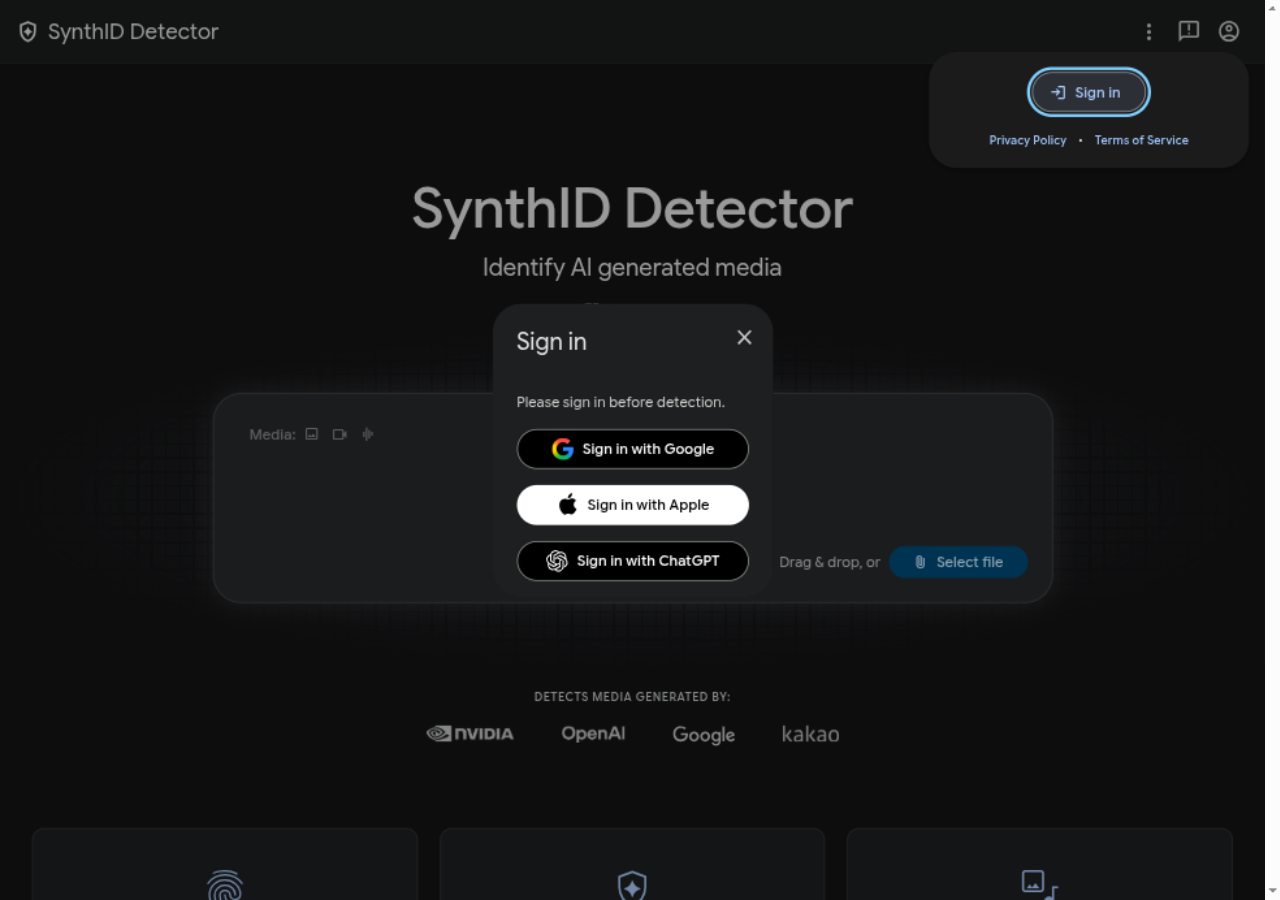
Task: Click the 'Please sign in before detection.' text
Action: 621,402
